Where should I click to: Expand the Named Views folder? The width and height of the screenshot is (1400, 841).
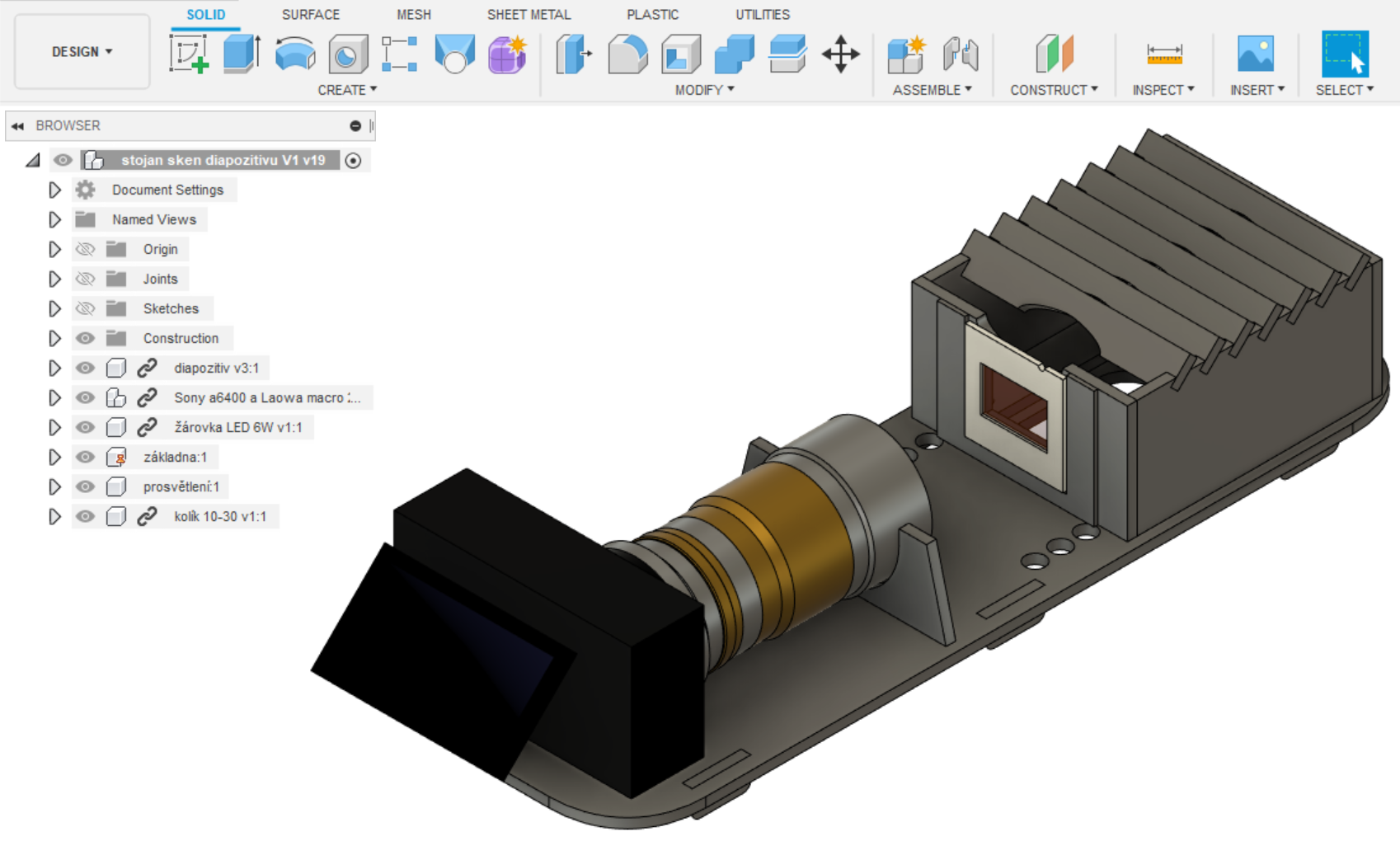point(54,219)
